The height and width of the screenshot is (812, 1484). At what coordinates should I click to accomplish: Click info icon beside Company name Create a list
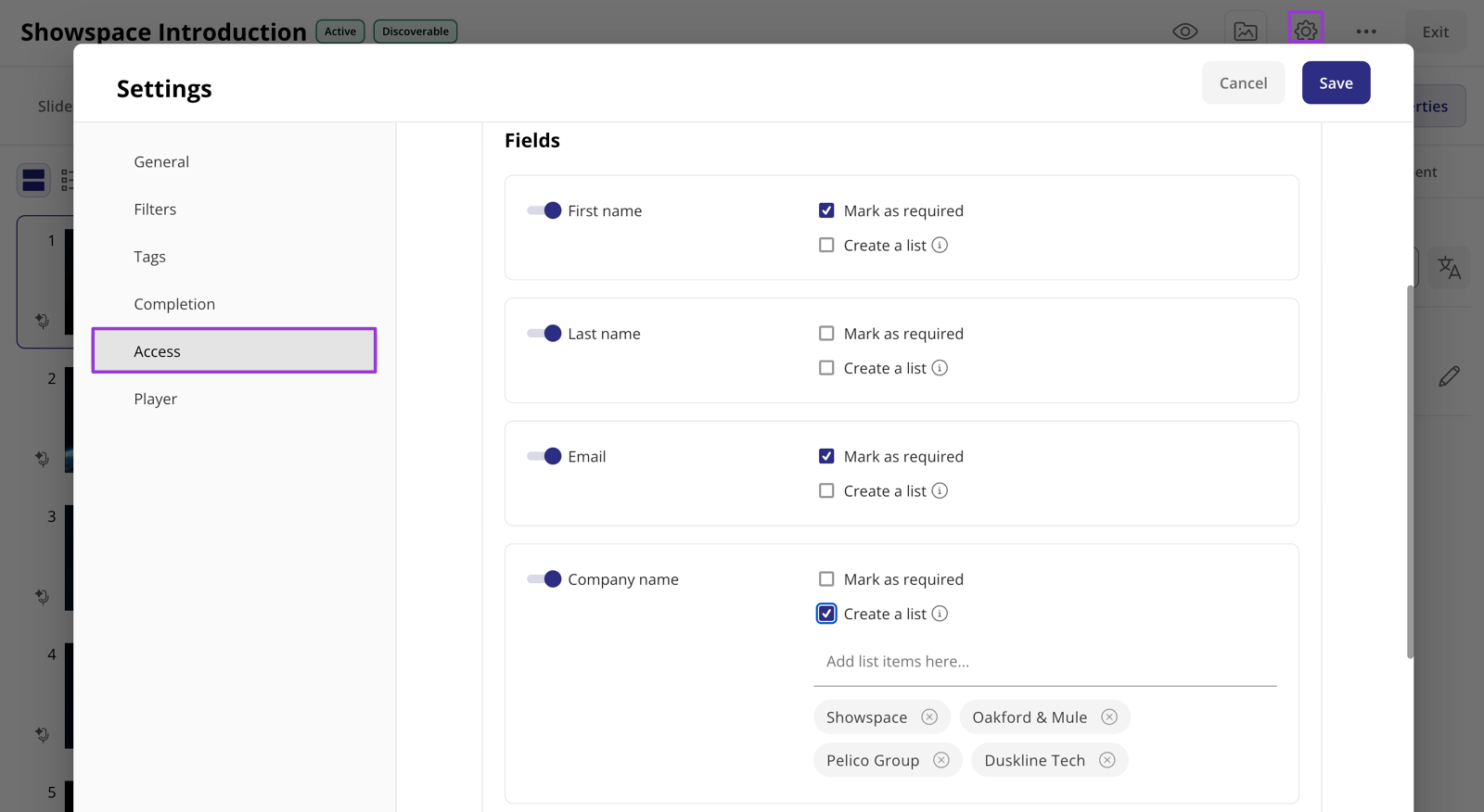pyautogui.click(x=940, y=614)
